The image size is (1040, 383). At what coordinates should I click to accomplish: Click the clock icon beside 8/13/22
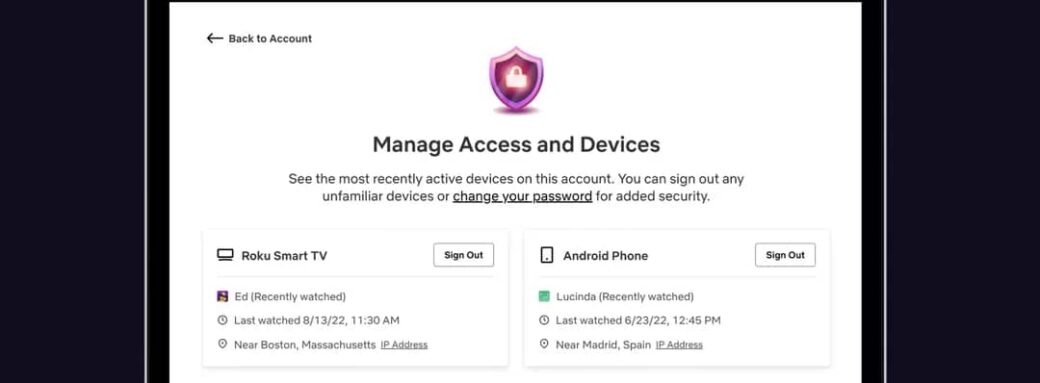pos(223,321)
